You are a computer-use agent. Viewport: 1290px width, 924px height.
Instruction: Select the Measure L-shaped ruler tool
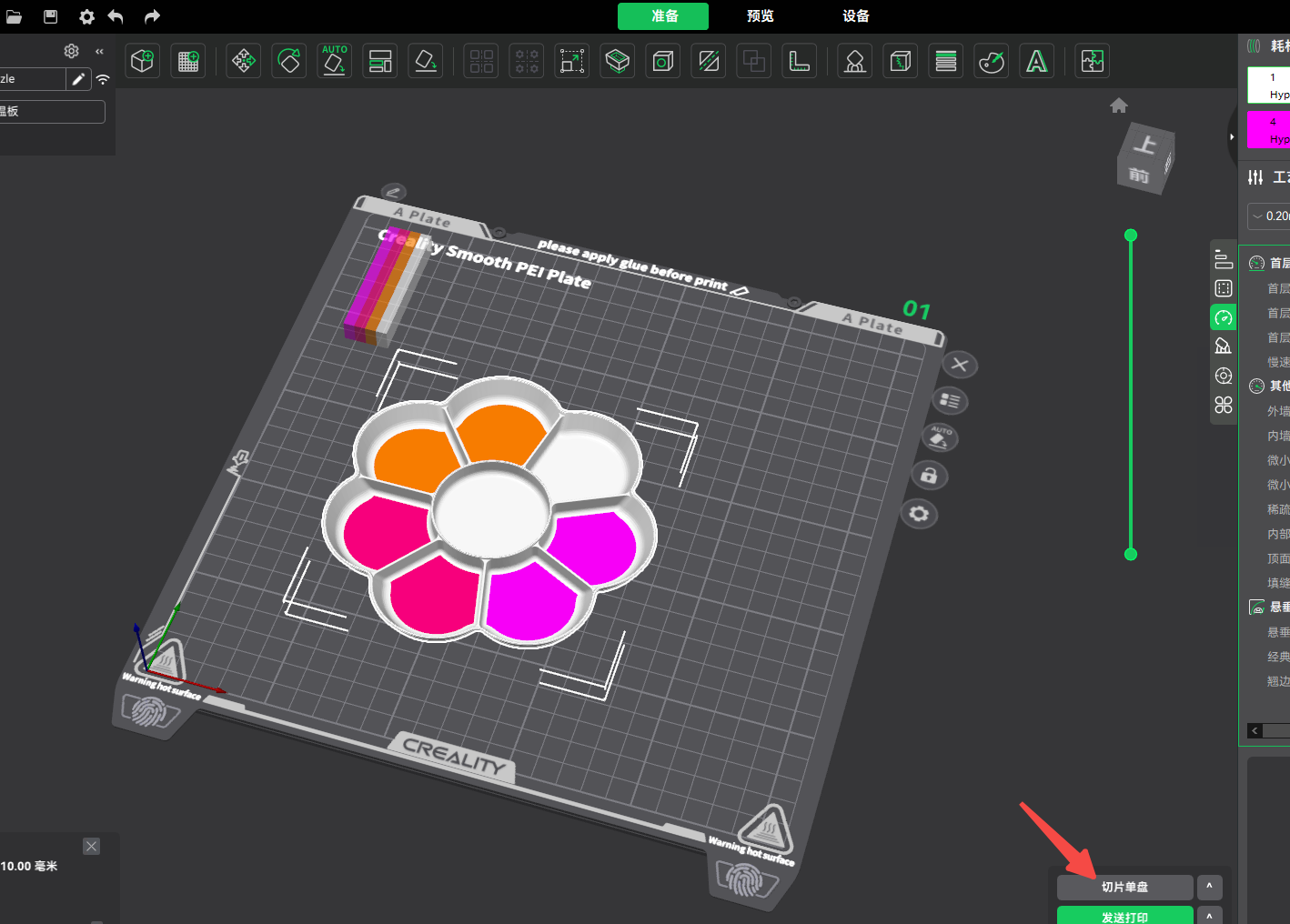[800, 61]
